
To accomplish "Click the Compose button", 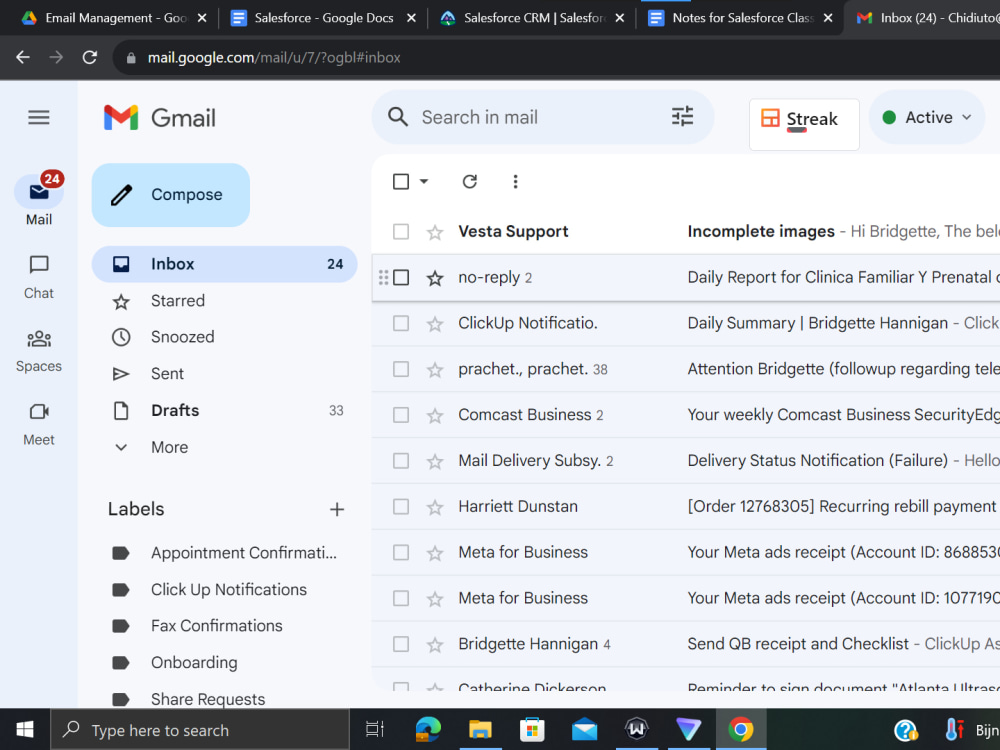I will pyautogui.click(x=171, y=195).
